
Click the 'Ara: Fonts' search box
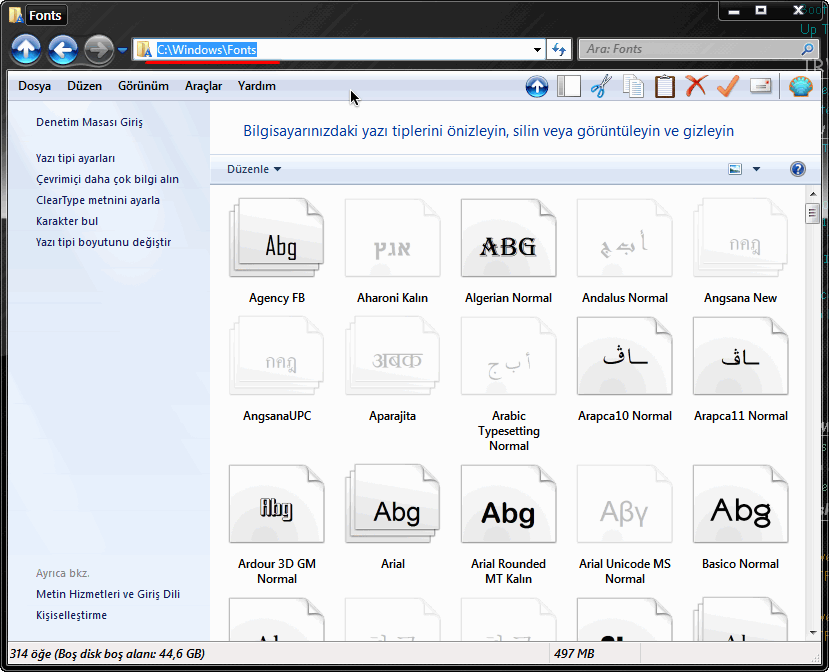pos(698,49)
